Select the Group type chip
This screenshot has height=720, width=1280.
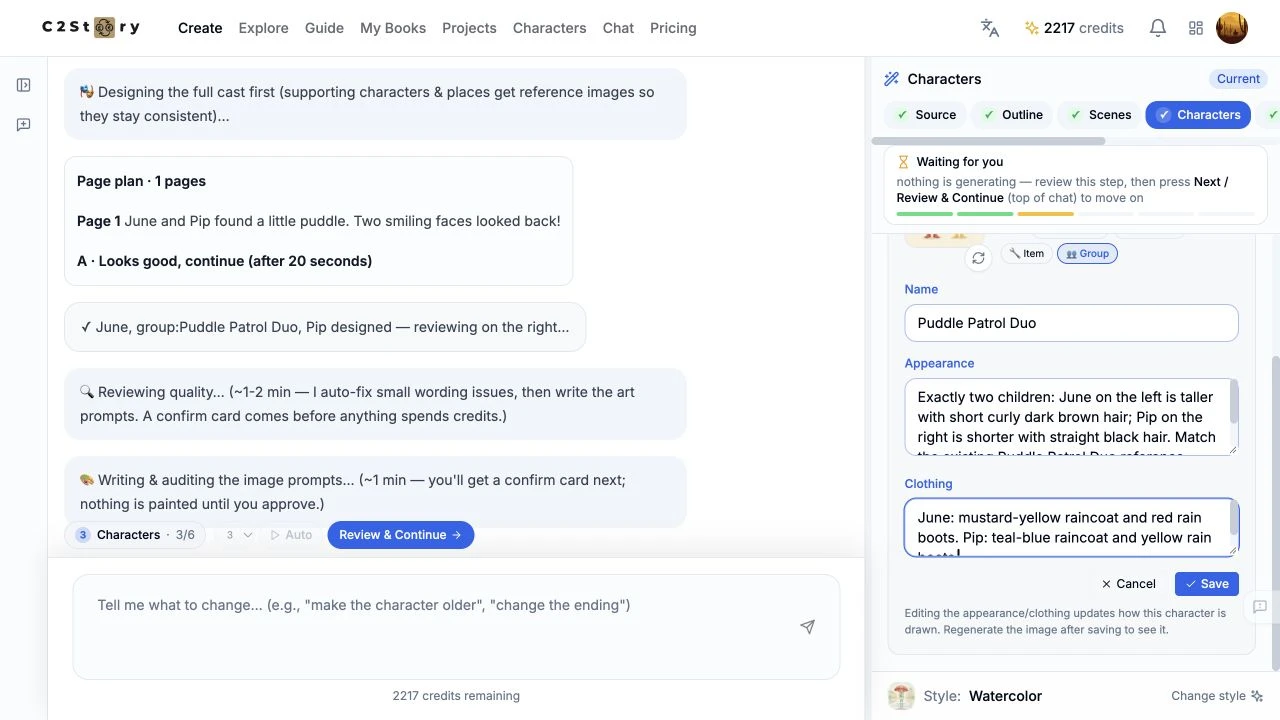point(1087,254)
